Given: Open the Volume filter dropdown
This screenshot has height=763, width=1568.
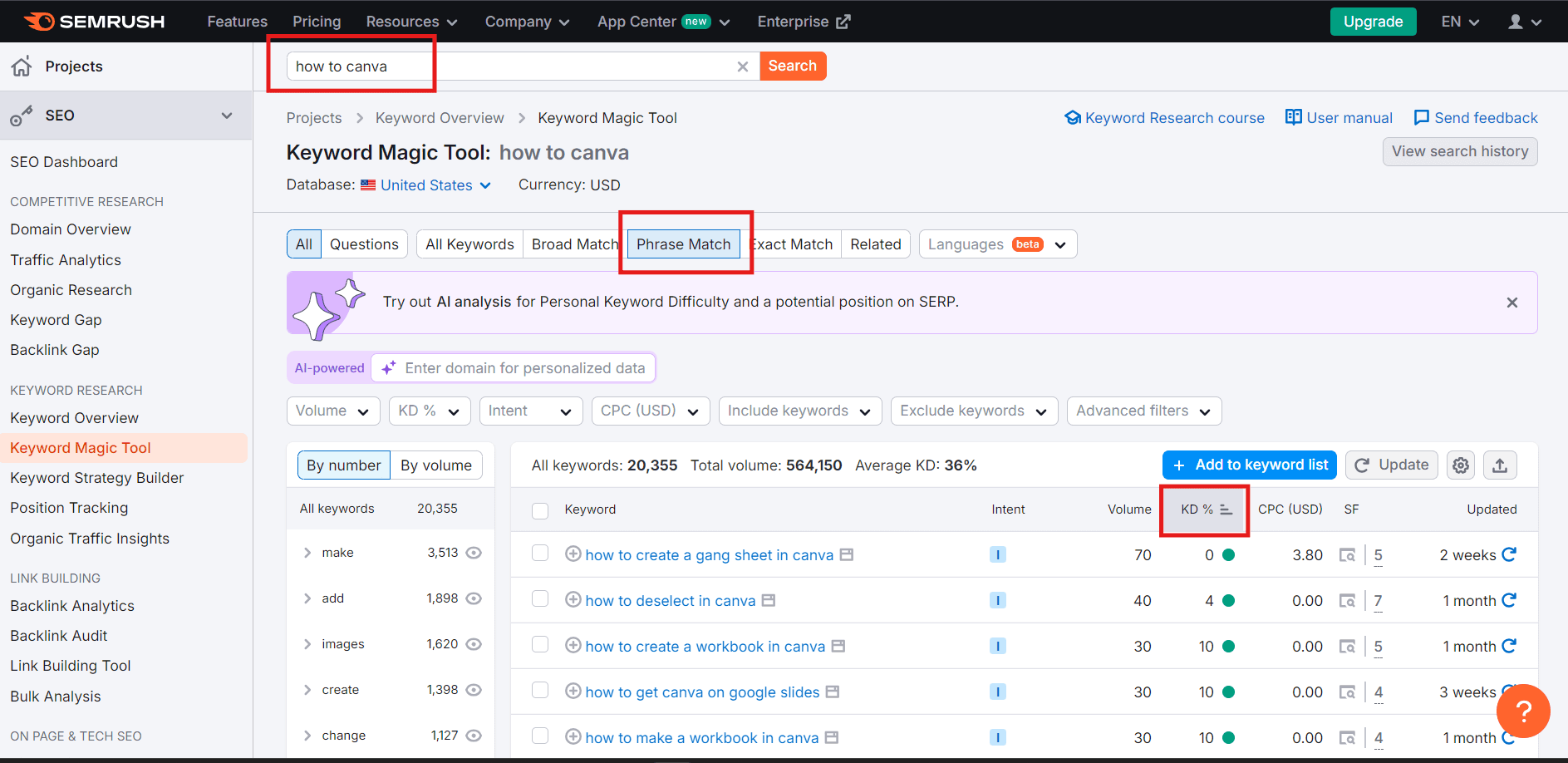Looking at the screenshot, I should (x=333, y=411).
